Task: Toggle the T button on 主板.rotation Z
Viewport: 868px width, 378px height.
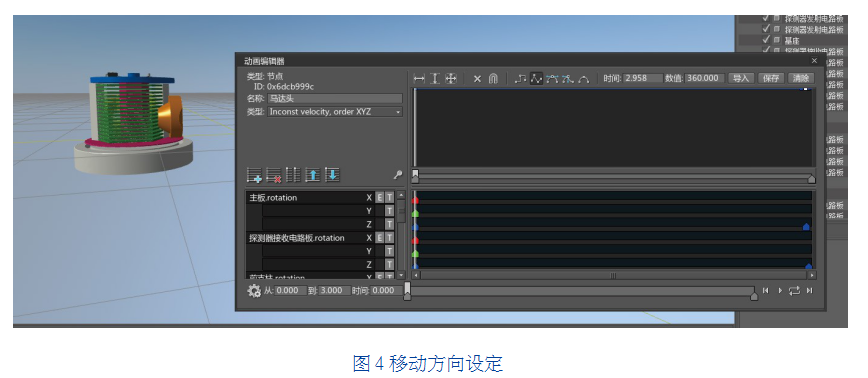Action: coord(389,224)
